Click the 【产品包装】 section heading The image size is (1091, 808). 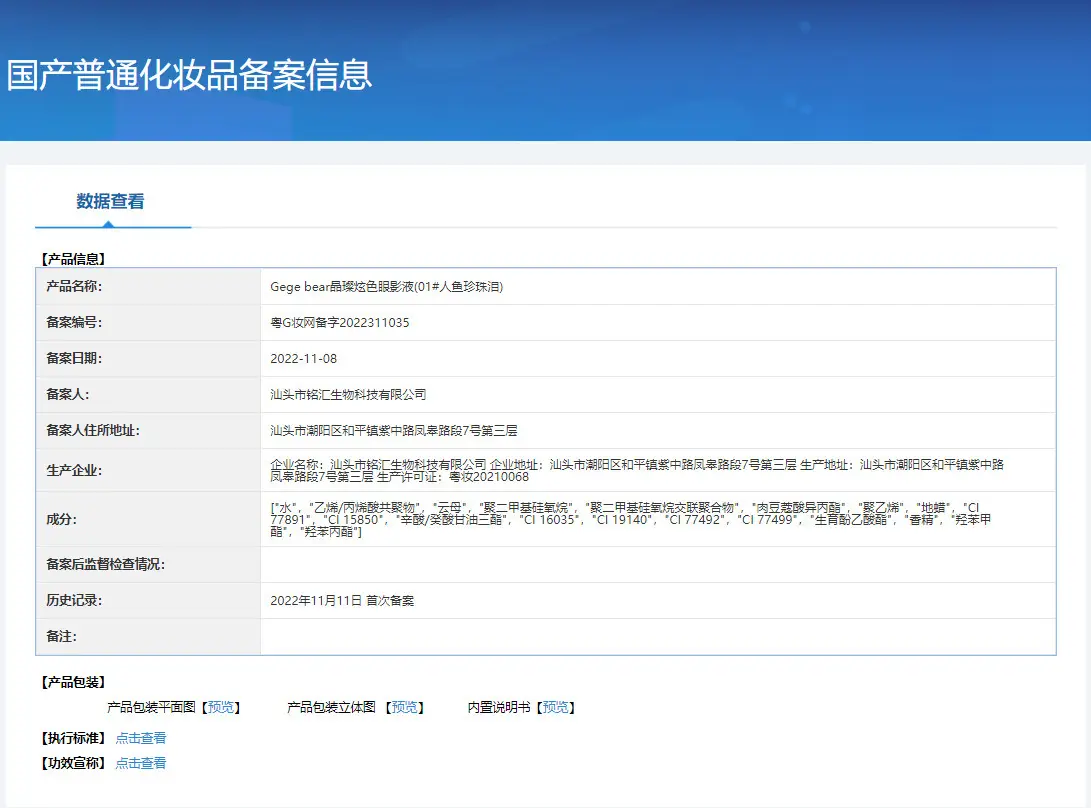(x=73, y=682)
